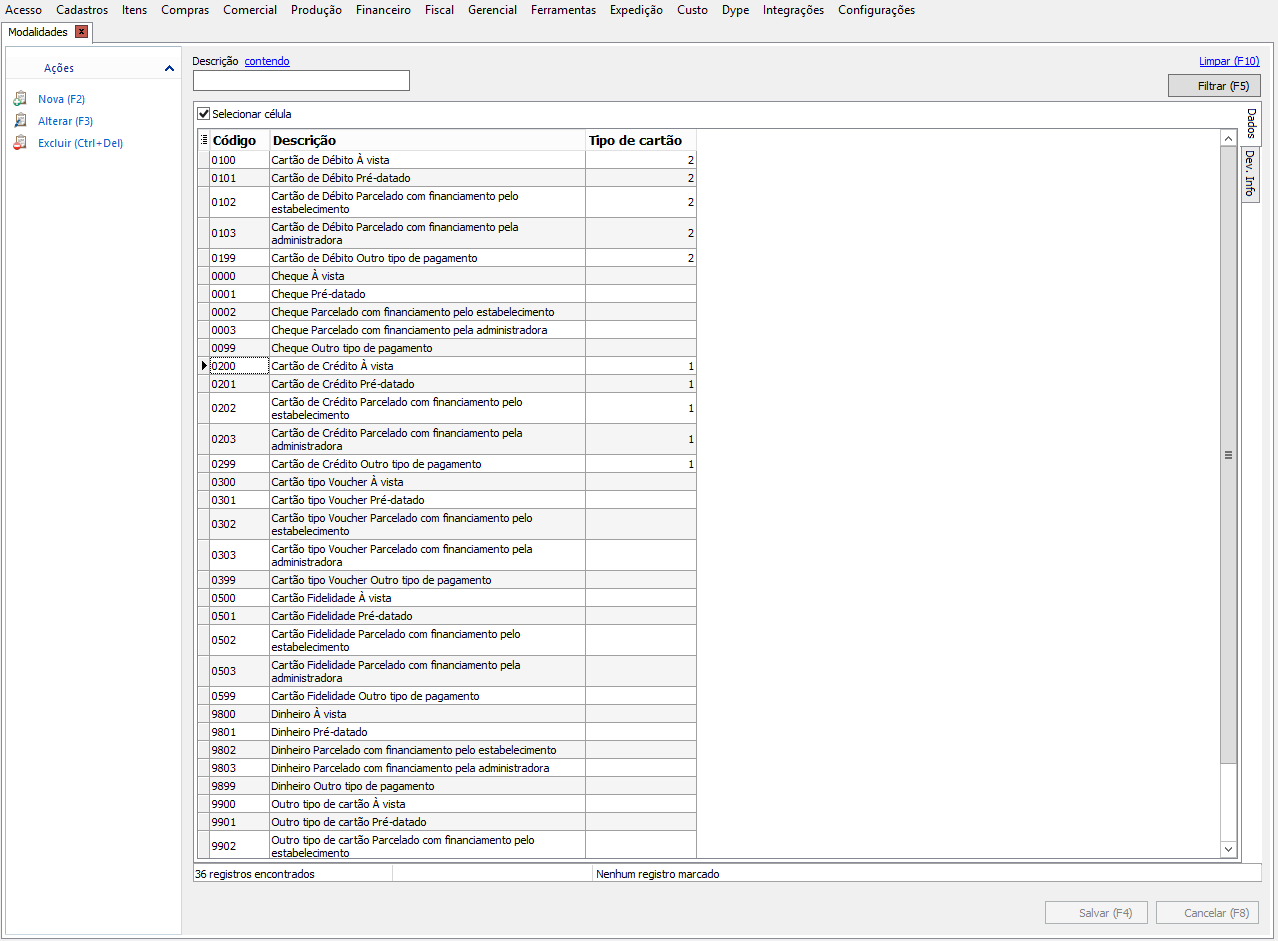This screenshot has width=1278, height=941.
Task: Click the Filtrar (F5) button
Action: (x=1214, y=86)
